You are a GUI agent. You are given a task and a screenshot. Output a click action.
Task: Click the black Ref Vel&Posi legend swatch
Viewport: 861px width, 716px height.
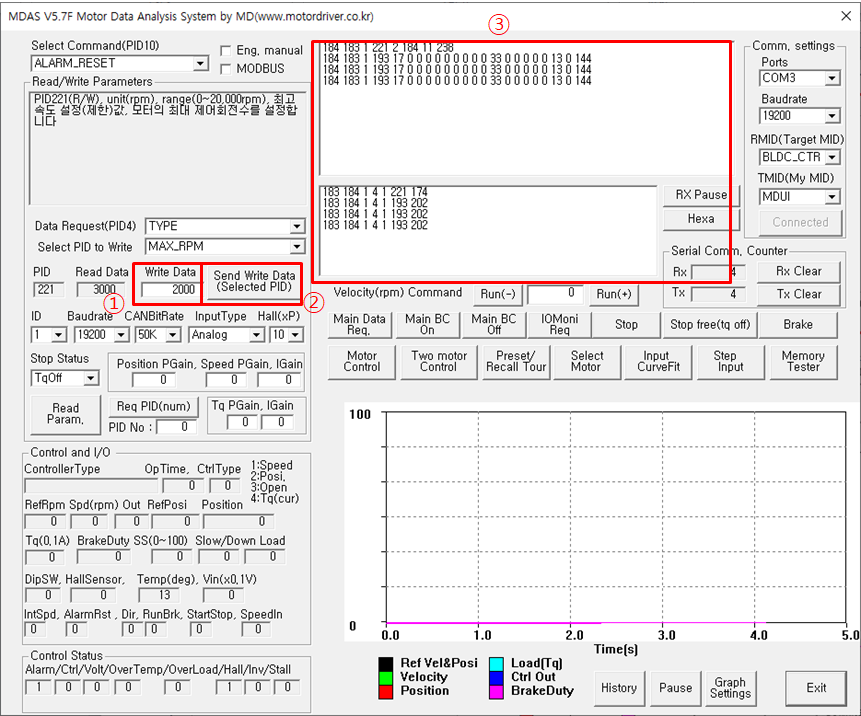tap(386, 664)
